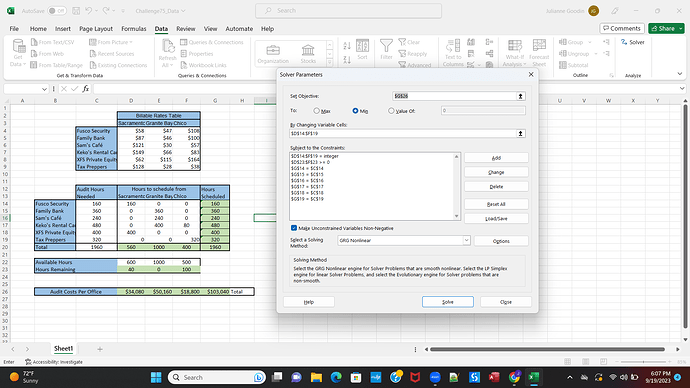The width and height of the screenshot is (690, 388).
Task: Open Queries & Connections pane
Action: (212, 42)
